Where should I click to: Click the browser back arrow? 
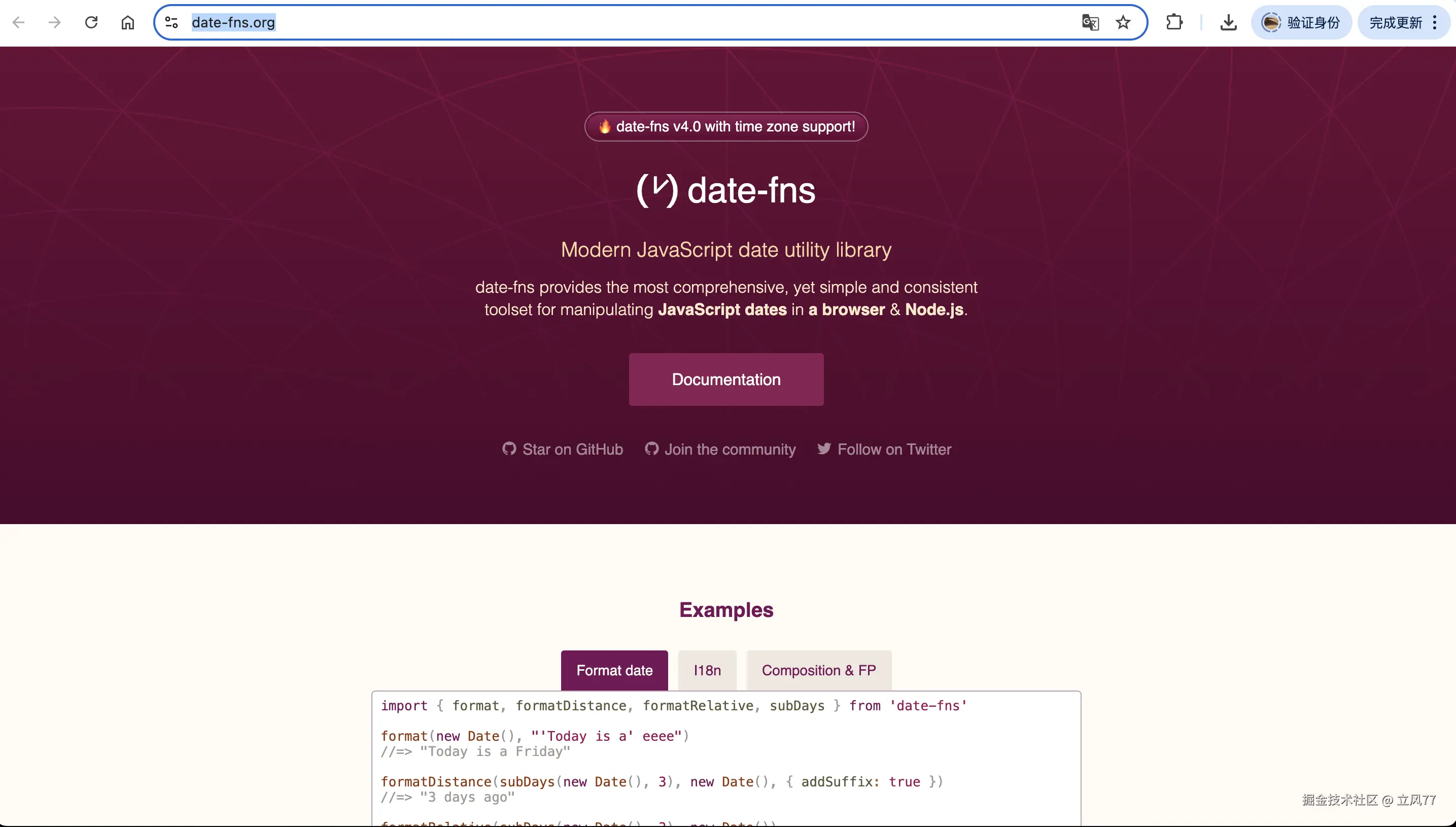[x=19, y=23]
